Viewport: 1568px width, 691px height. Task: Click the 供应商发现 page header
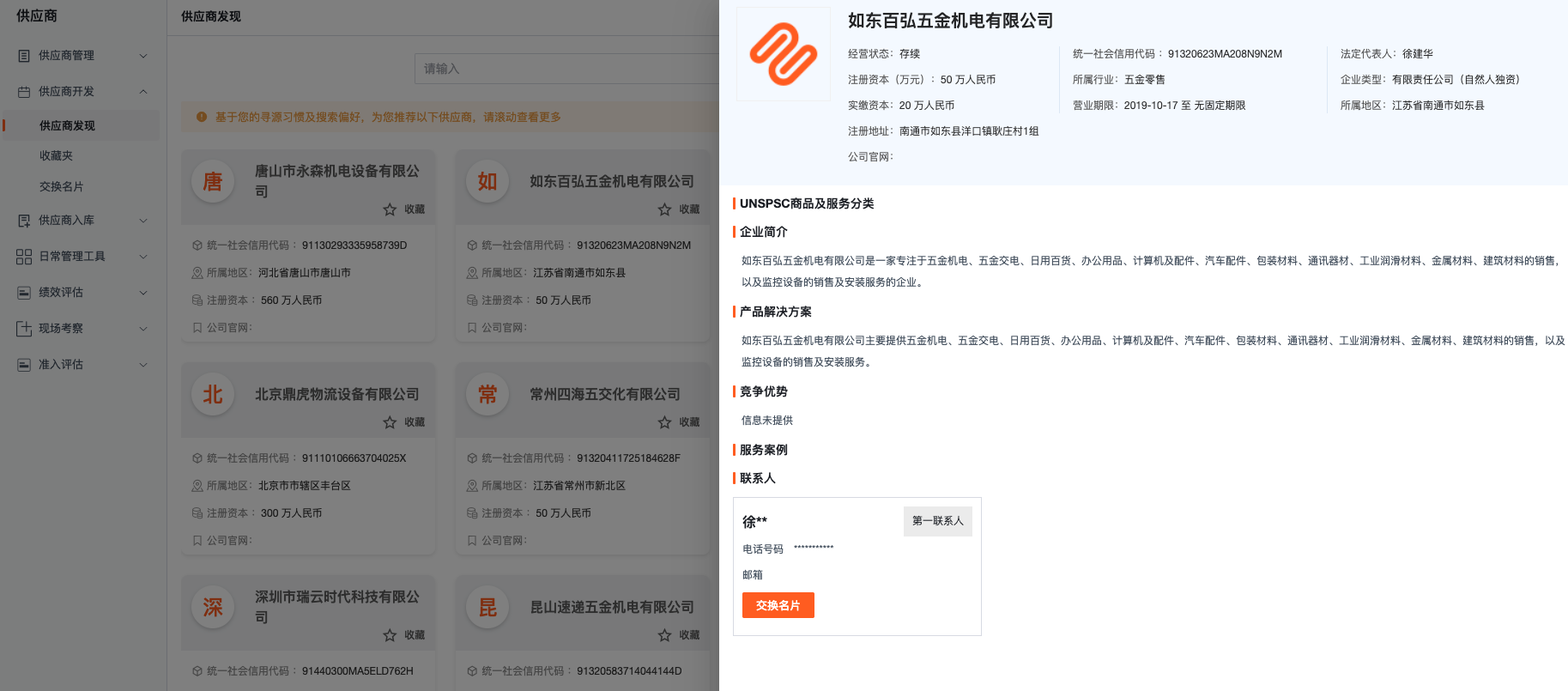[x=211, y=17]
